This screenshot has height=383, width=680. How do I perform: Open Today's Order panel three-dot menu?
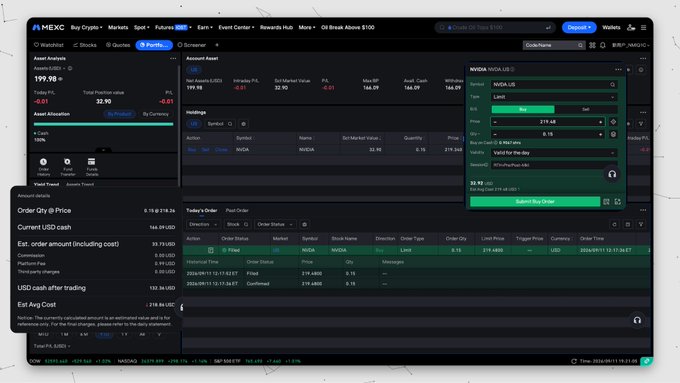[643, 210]
